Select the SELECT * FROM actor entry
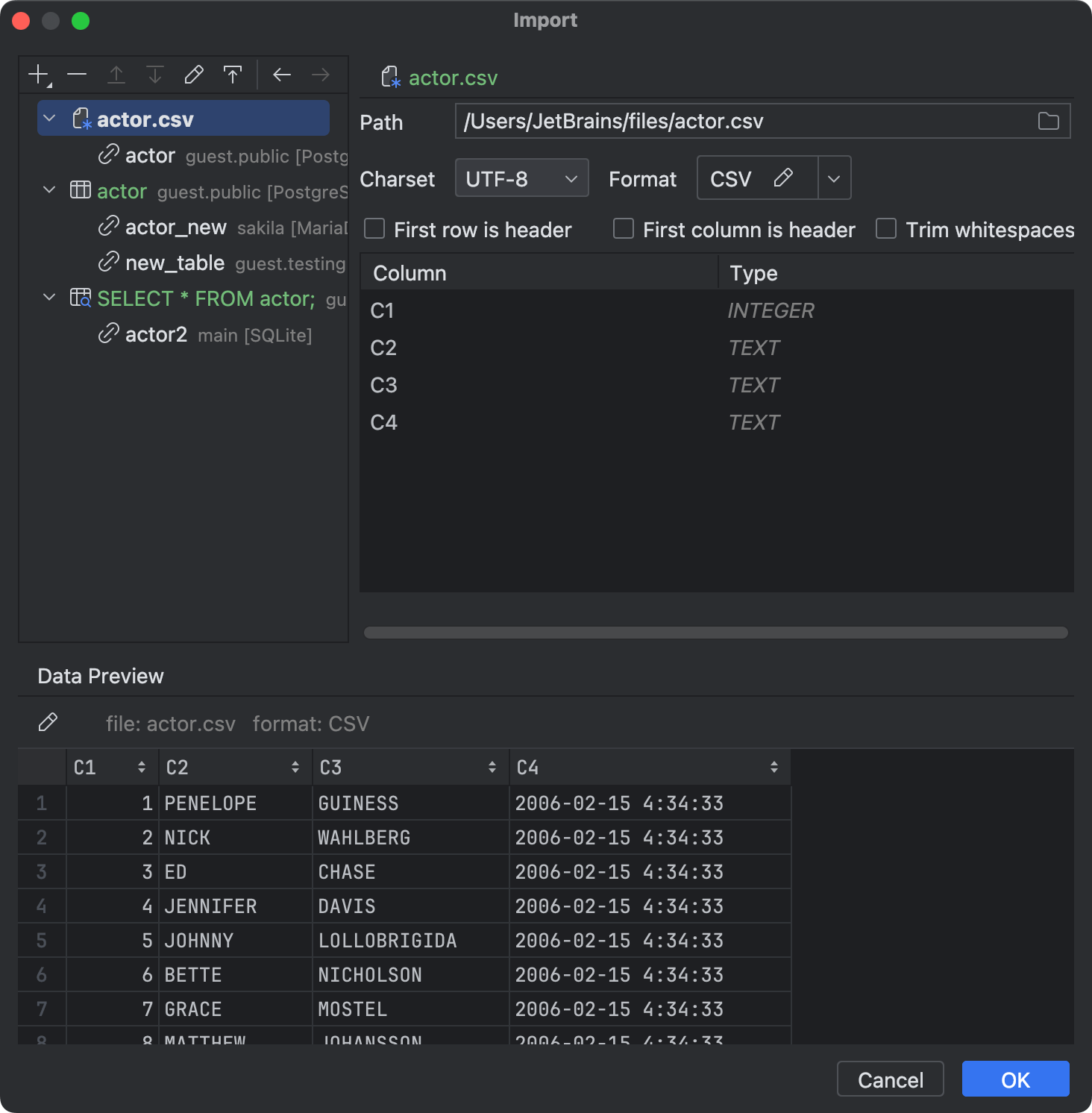The width and height of the screenshot is (1092, 1113). [205, 298]
